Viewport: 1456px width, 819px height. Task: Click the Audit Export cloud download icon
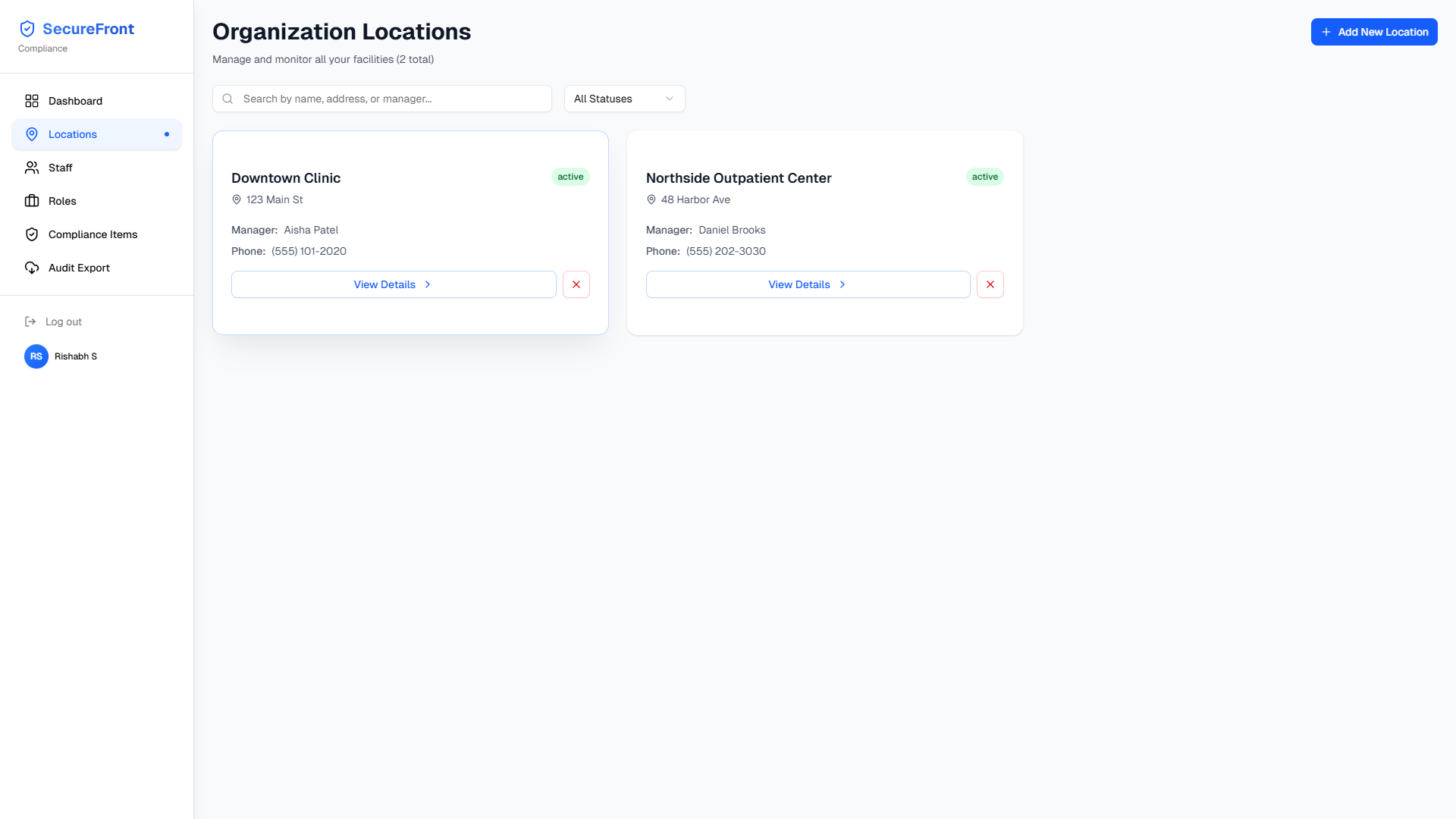[x=32, y=268]
